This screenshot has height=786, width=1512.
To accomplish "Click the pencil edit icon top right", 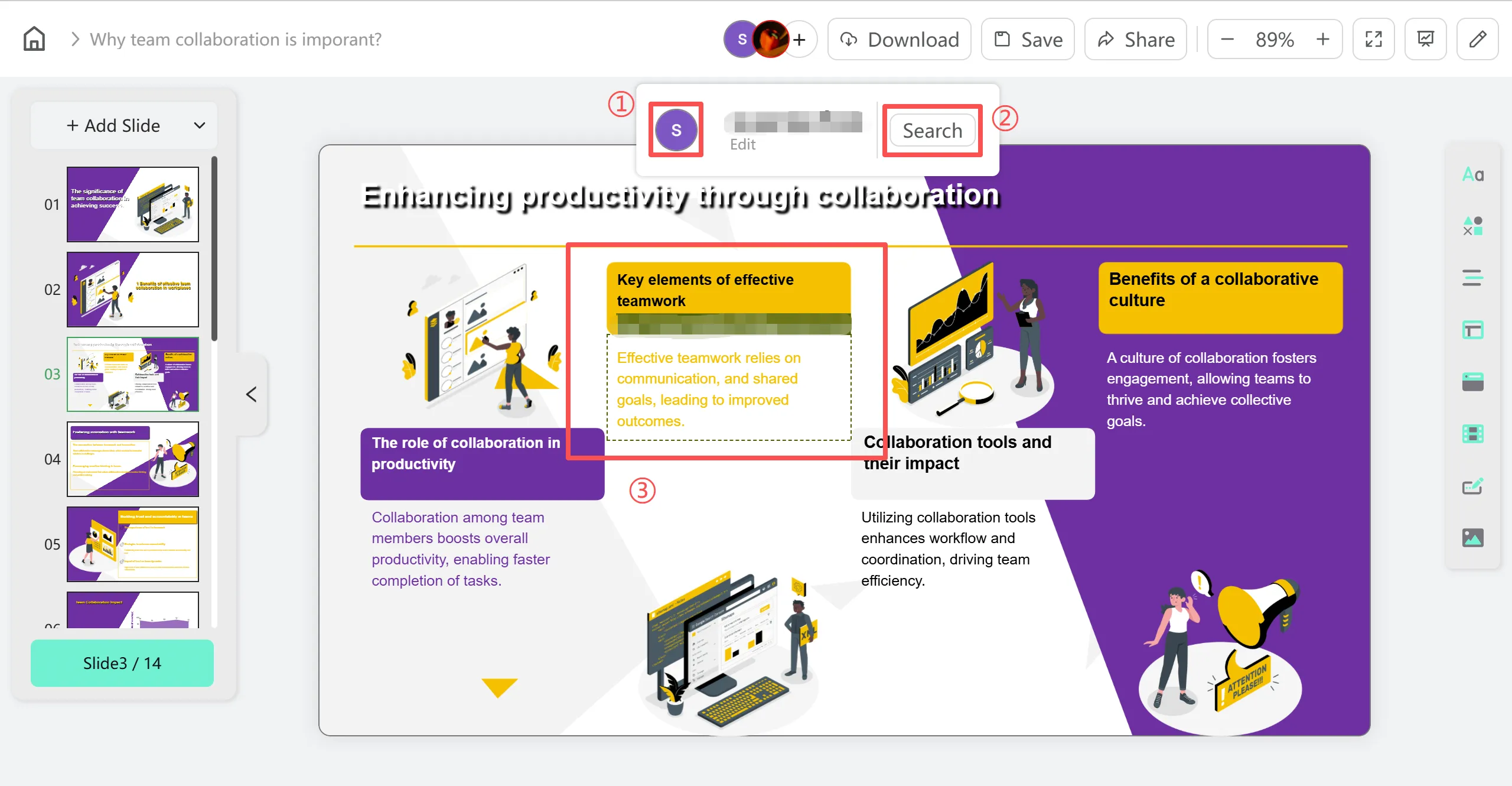I will pos(1477,40).
